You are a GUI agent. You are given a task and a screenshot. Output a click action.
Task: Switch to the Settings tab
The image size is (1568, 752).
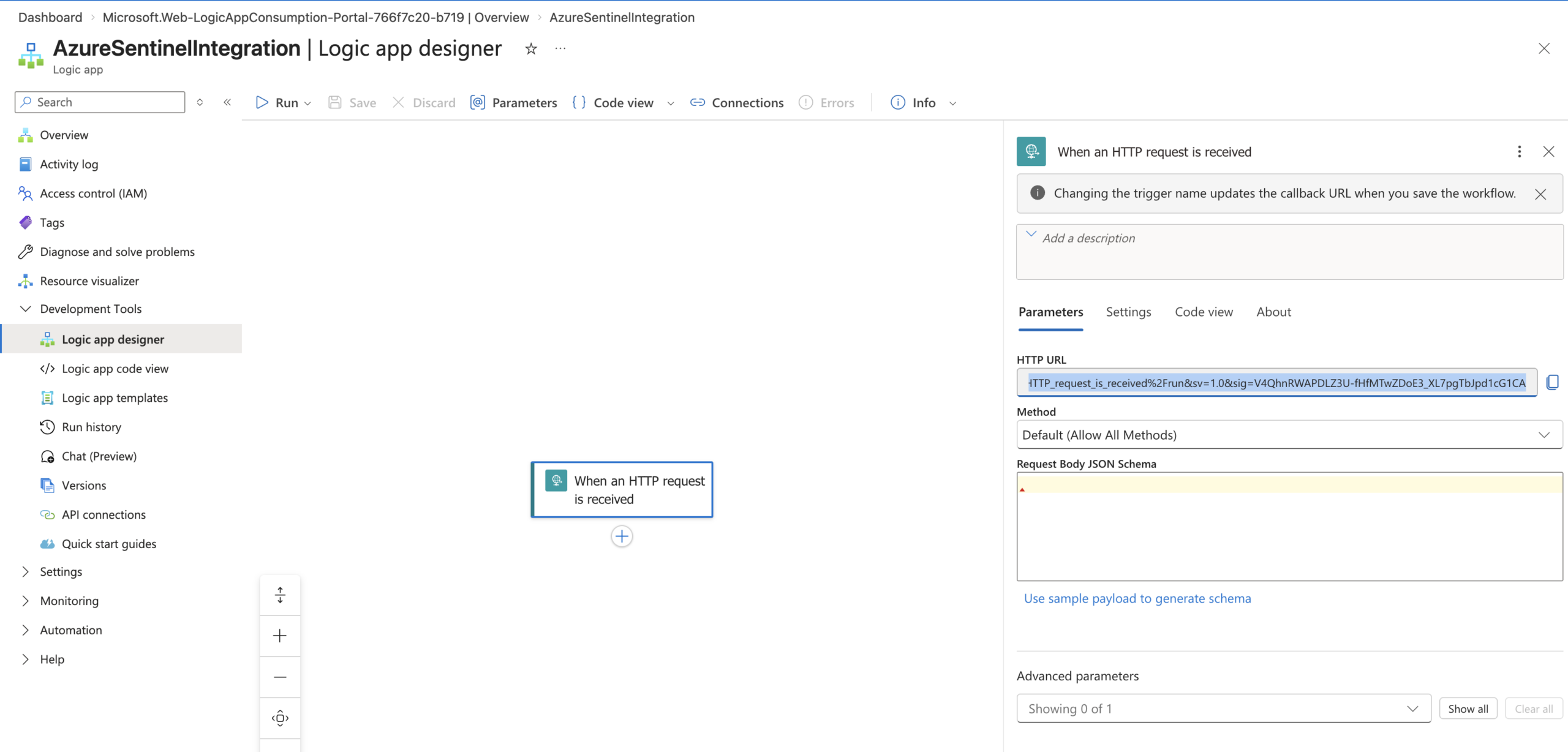coord(1128,312)
